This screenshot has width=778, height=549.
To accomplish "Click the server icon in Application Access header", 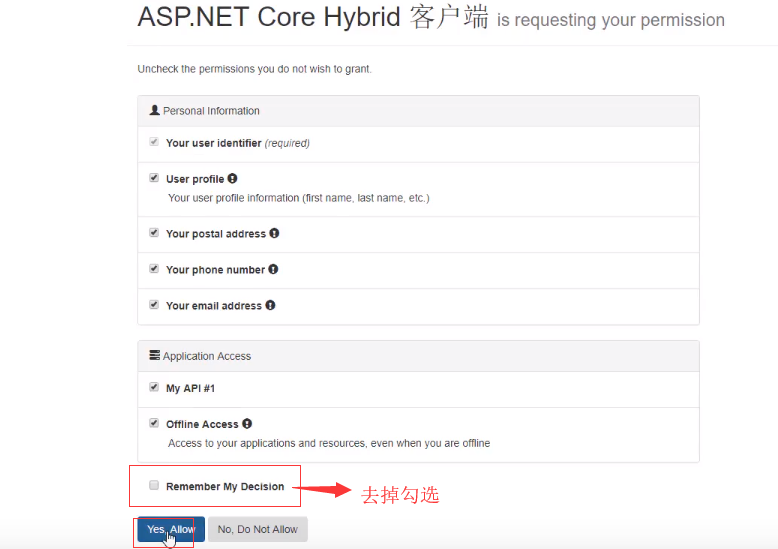I will 155,355.
